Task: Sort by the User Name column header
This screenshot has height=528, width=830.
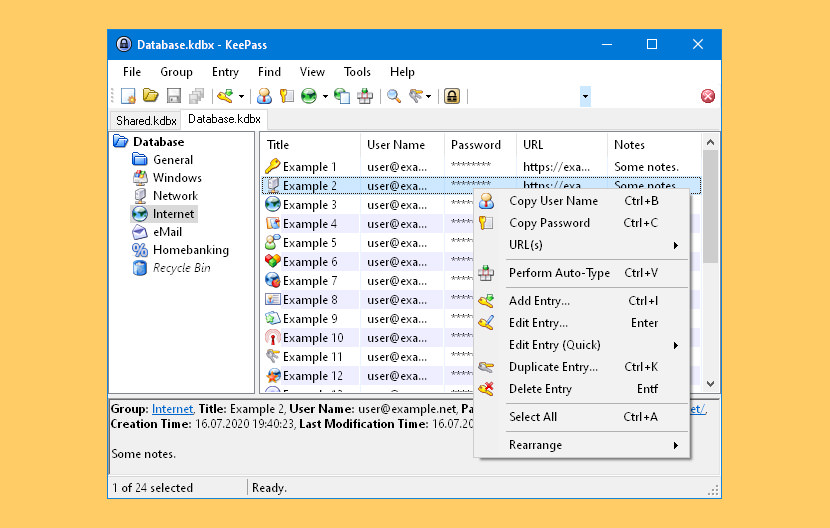Action: click(x=402, y=145)
